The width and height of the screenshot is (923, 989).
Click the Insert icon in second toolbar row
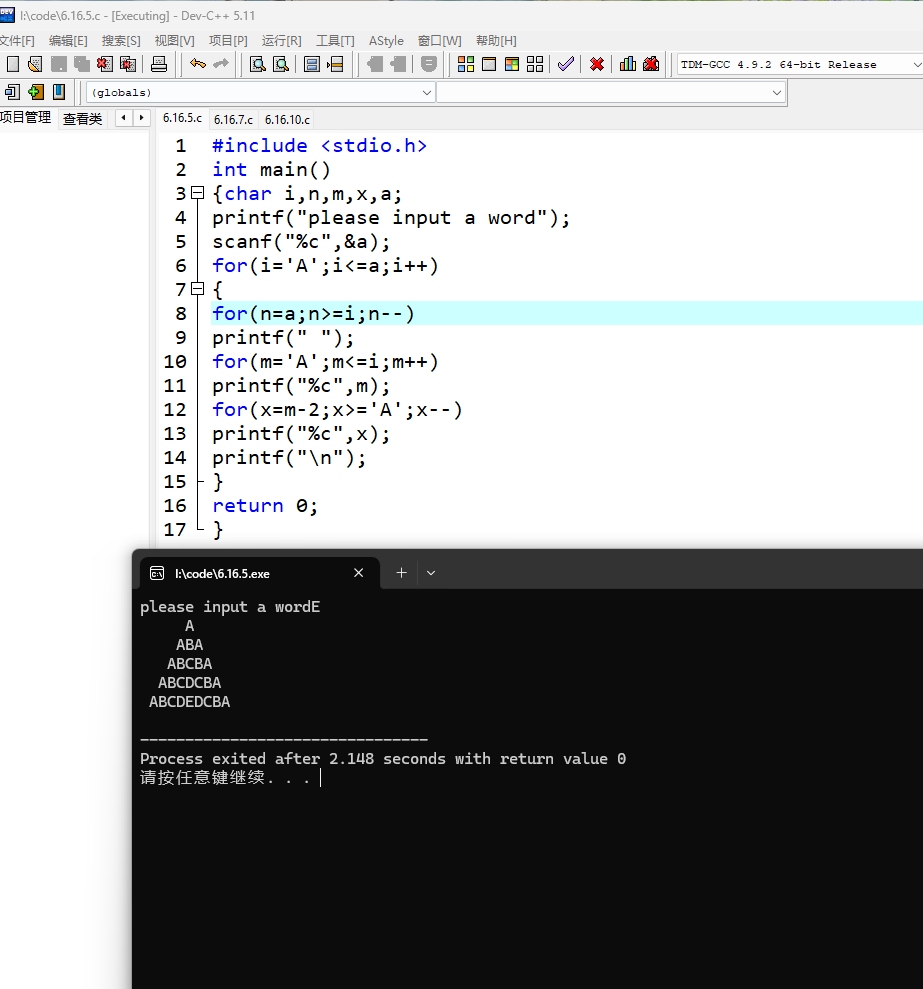coord(13,92)
